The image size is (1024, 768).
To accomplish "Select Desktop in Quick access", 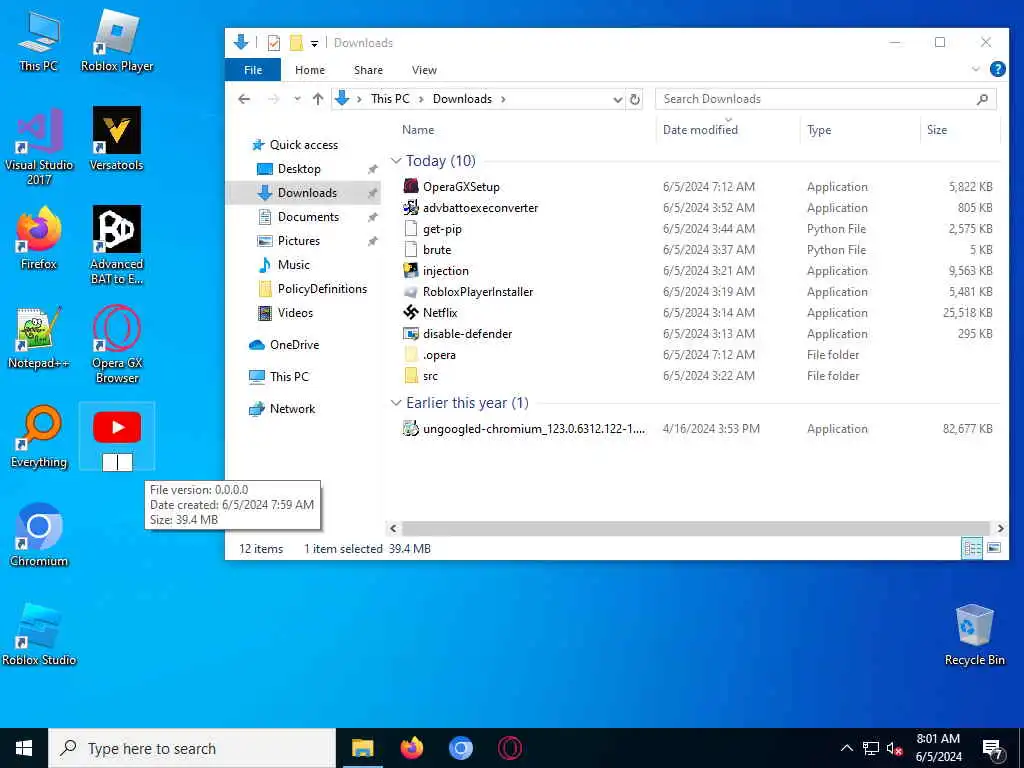I will pyautogui.click(x=299, y=168).
